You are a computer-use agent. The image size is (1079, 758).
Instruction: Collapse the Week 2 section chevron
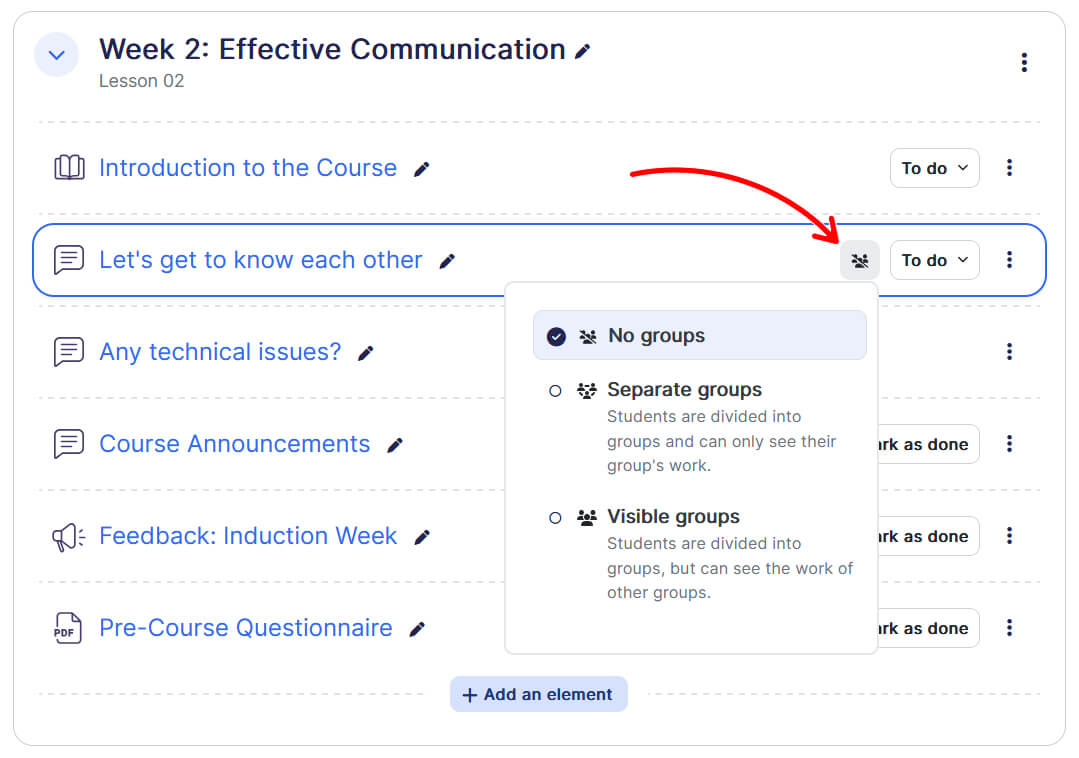57,55
